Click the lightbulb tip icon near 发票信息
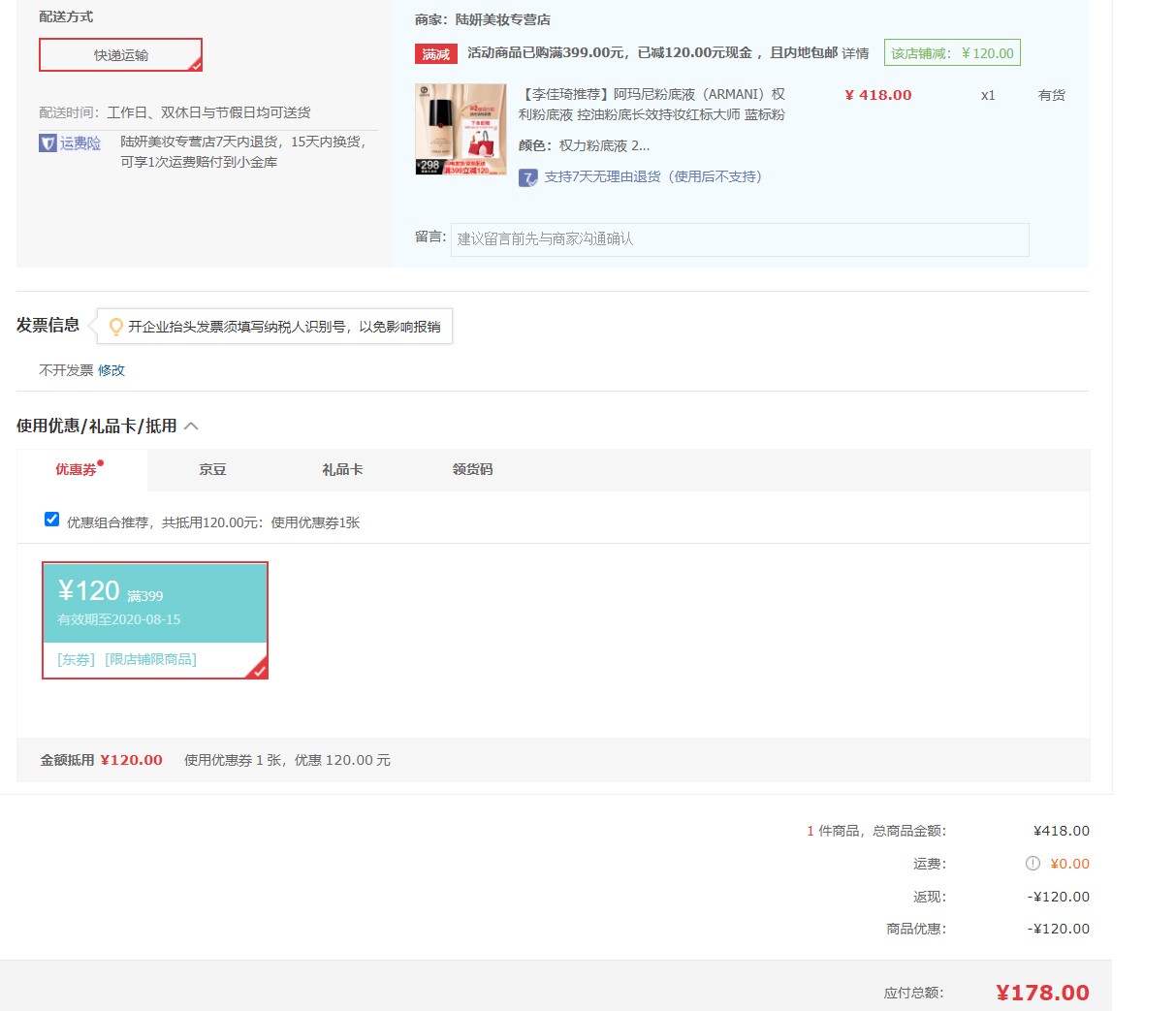 pyautogui.click(x=116, y=327)
